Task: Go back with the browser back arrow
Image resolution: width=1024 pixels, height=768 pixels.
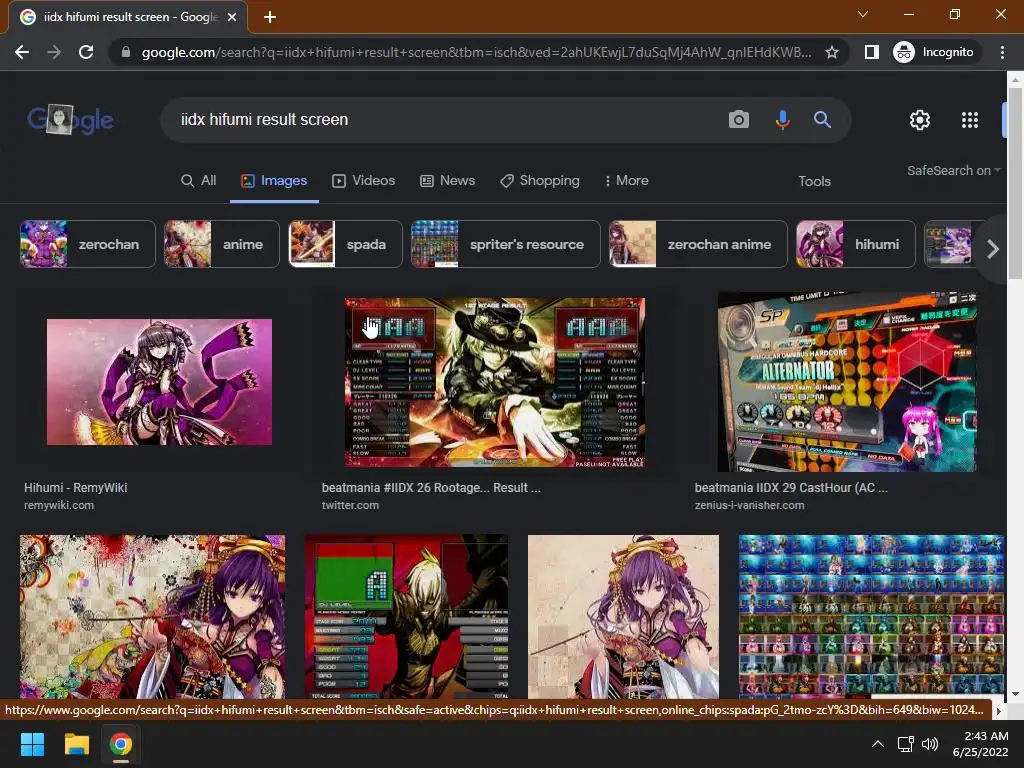Action: coord(22,52)
